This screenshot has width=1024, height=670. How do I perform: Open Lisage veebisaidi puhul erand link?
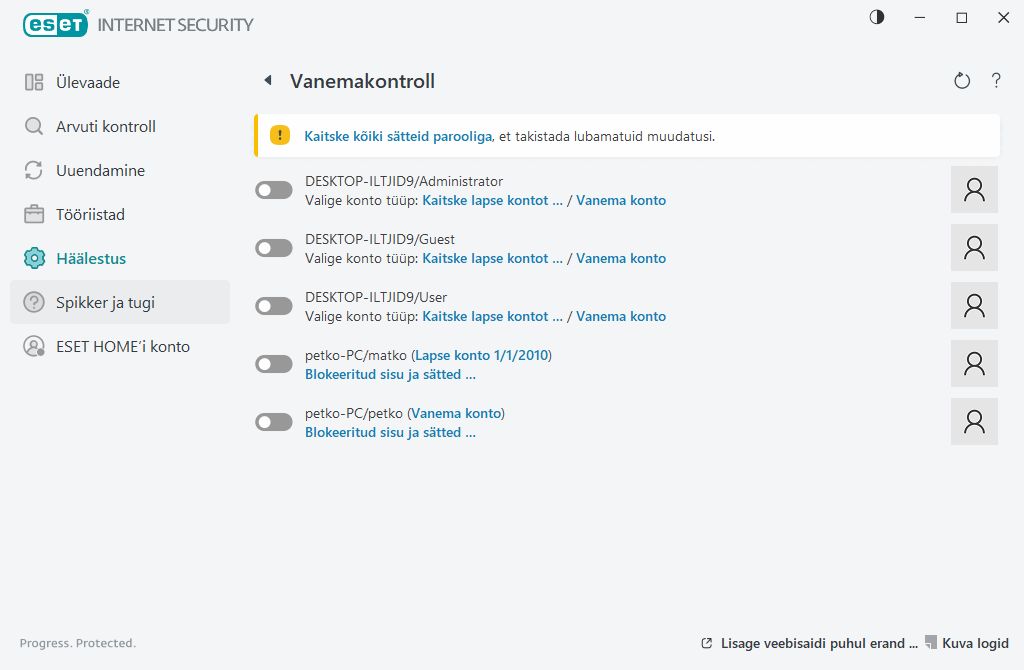pyautogui.click(x=818, y=643)
